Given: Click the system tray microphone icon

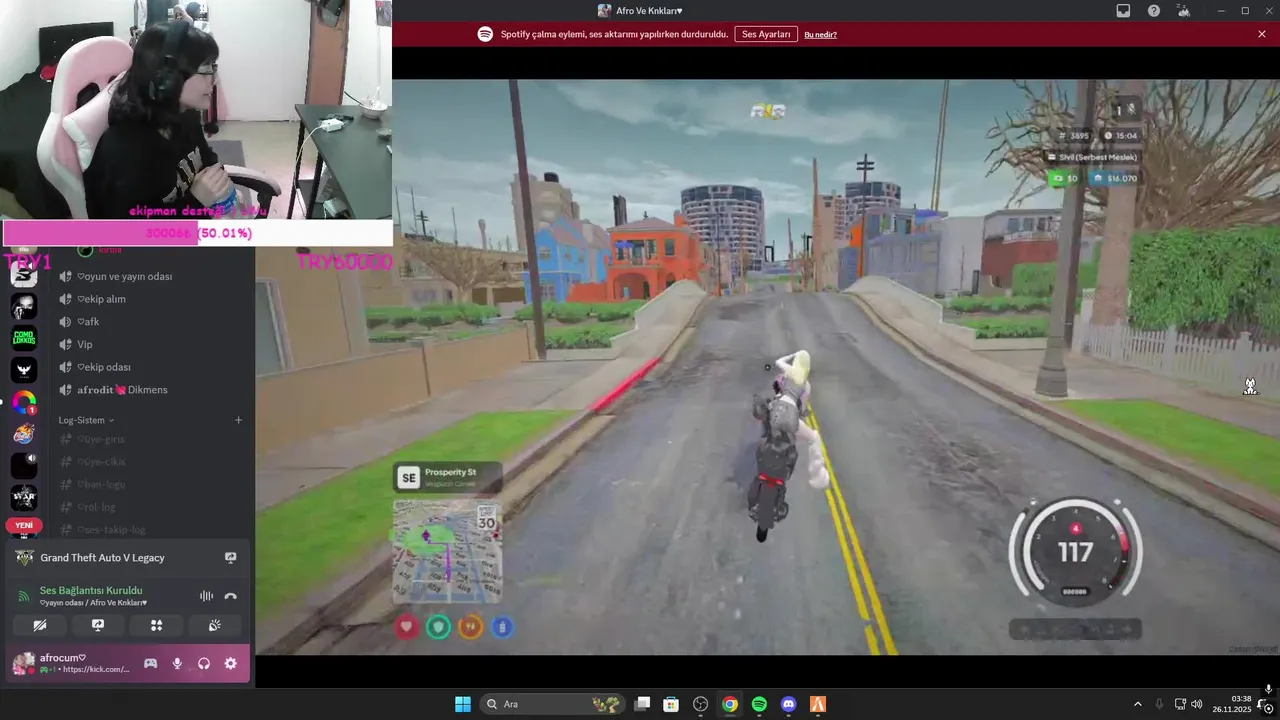Looking at the screenshot, I should [1159, 704].
